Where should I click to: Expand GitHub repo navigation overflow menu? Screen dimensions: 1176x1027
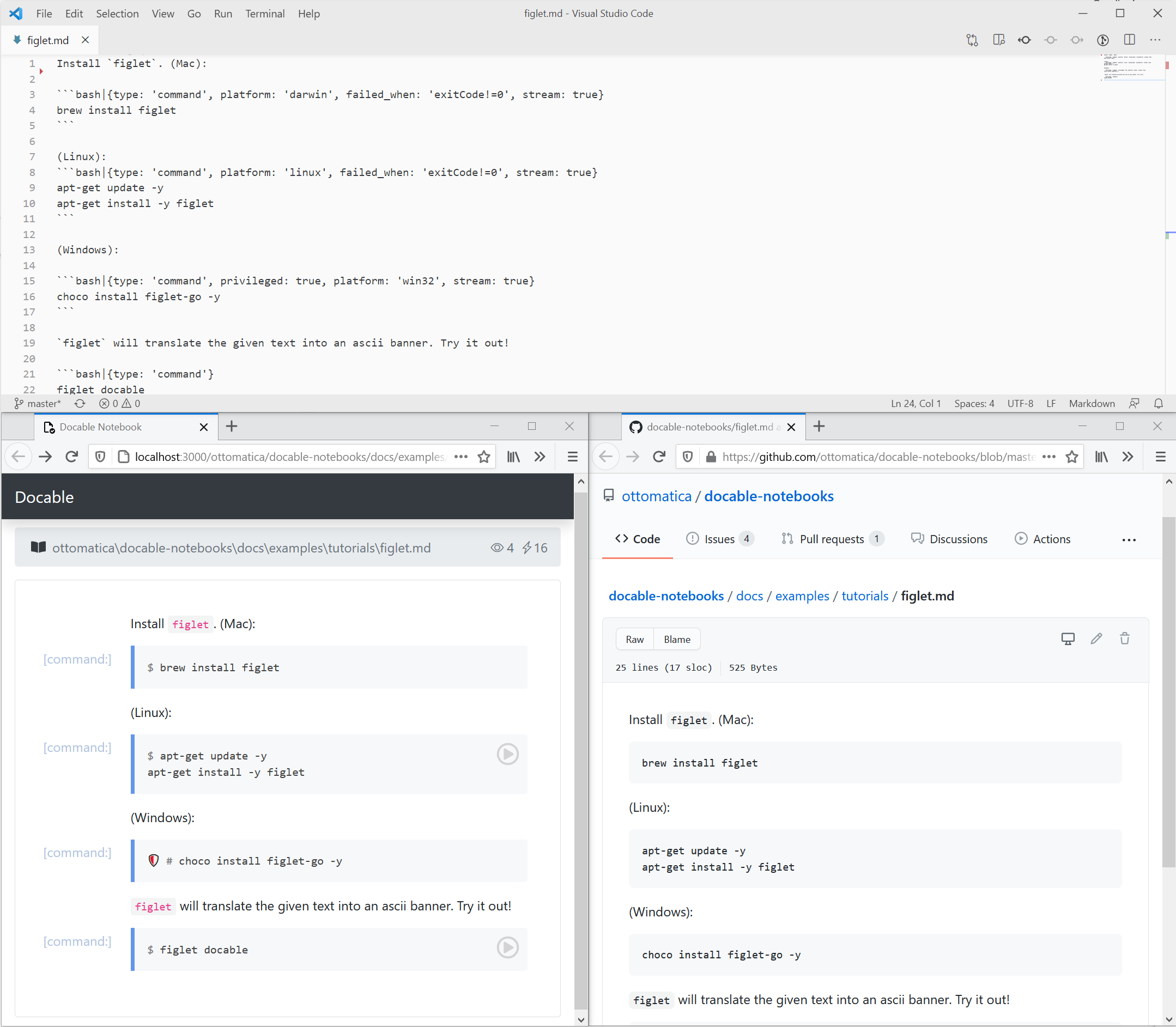point(1129,540)
